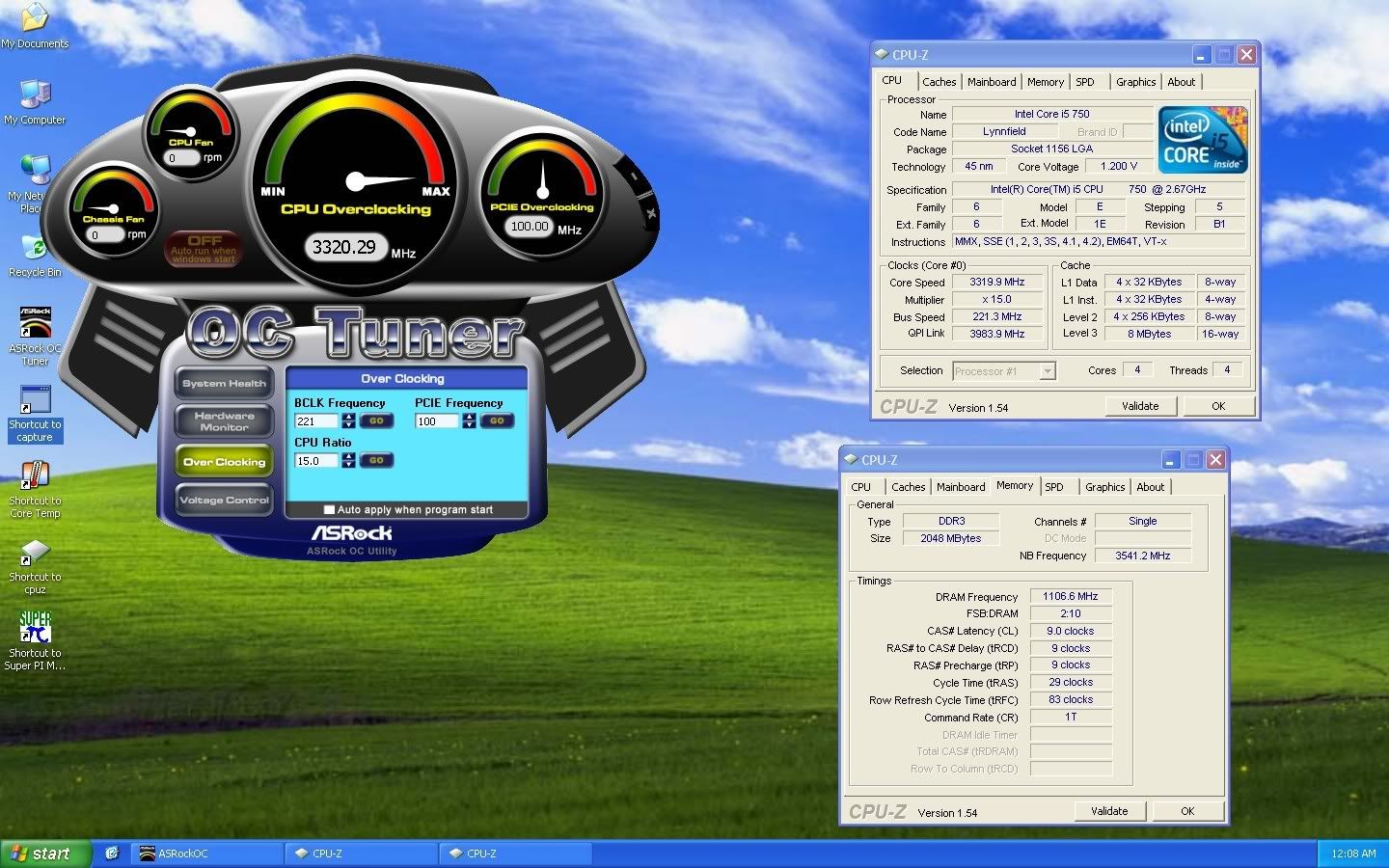Click the ASRock logo in OC Tuner
Image resolution: width=1389 pixels, height=868 pixels.
tap(351, 532)
